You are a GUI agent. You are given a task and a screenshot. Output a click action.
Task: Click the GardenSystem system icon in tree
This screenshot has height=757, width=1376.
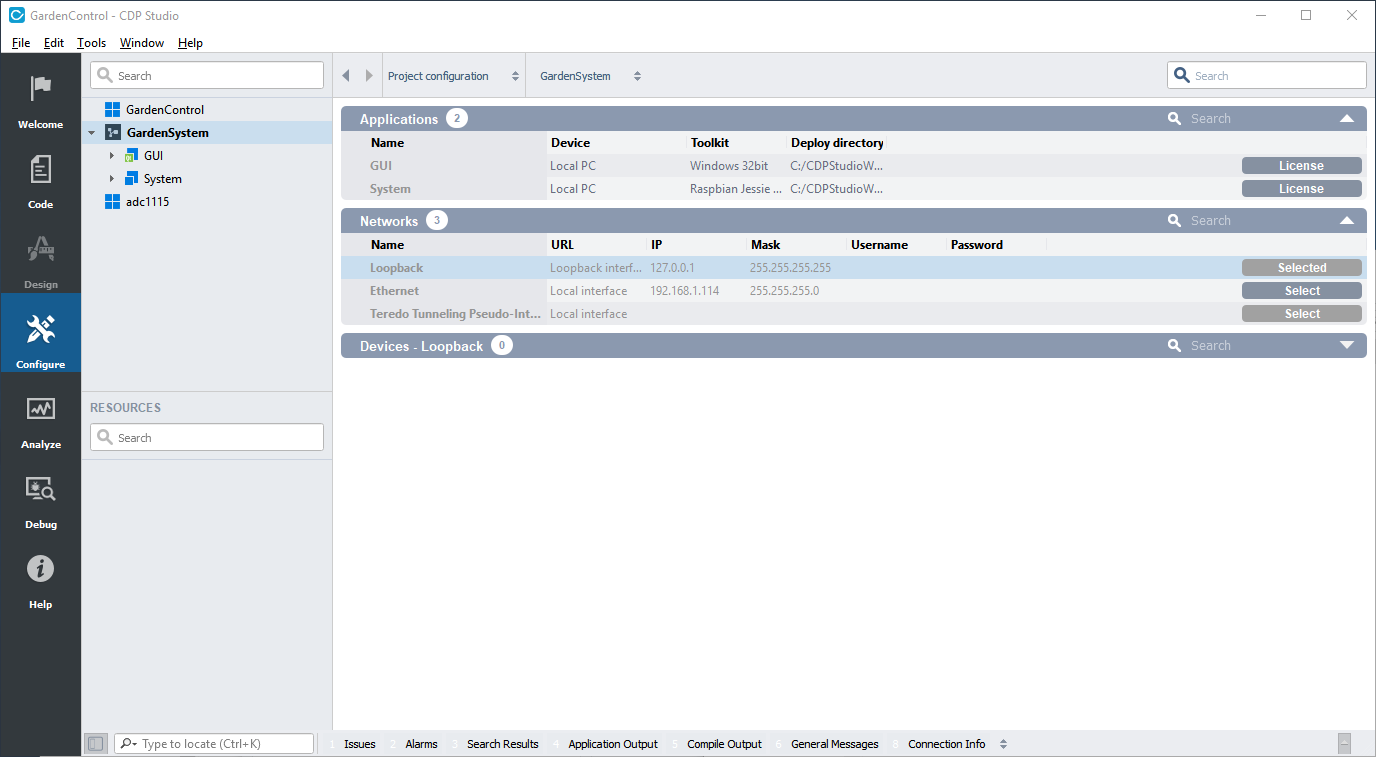[113, 133]
